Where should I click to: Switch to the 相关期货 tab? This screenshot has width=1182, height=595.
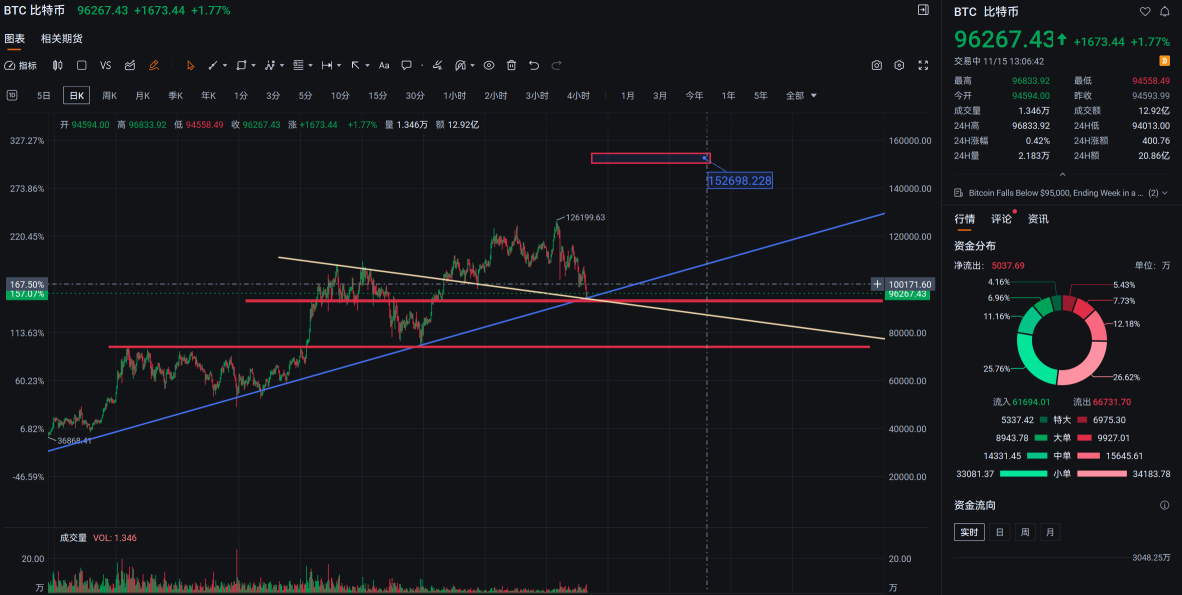pyautogui.click(x=62, y=39)
